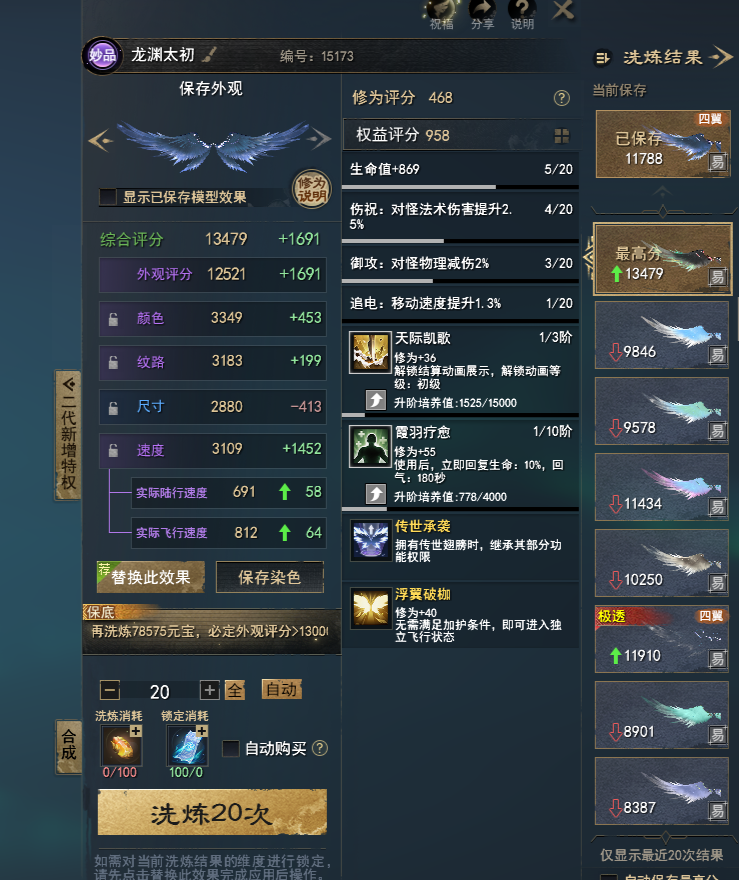Click upgrade arrow under 天际凯歌 skill
The height and width of the screenshot is (880, 739).
pyautogui.click(x=376, y=401)
